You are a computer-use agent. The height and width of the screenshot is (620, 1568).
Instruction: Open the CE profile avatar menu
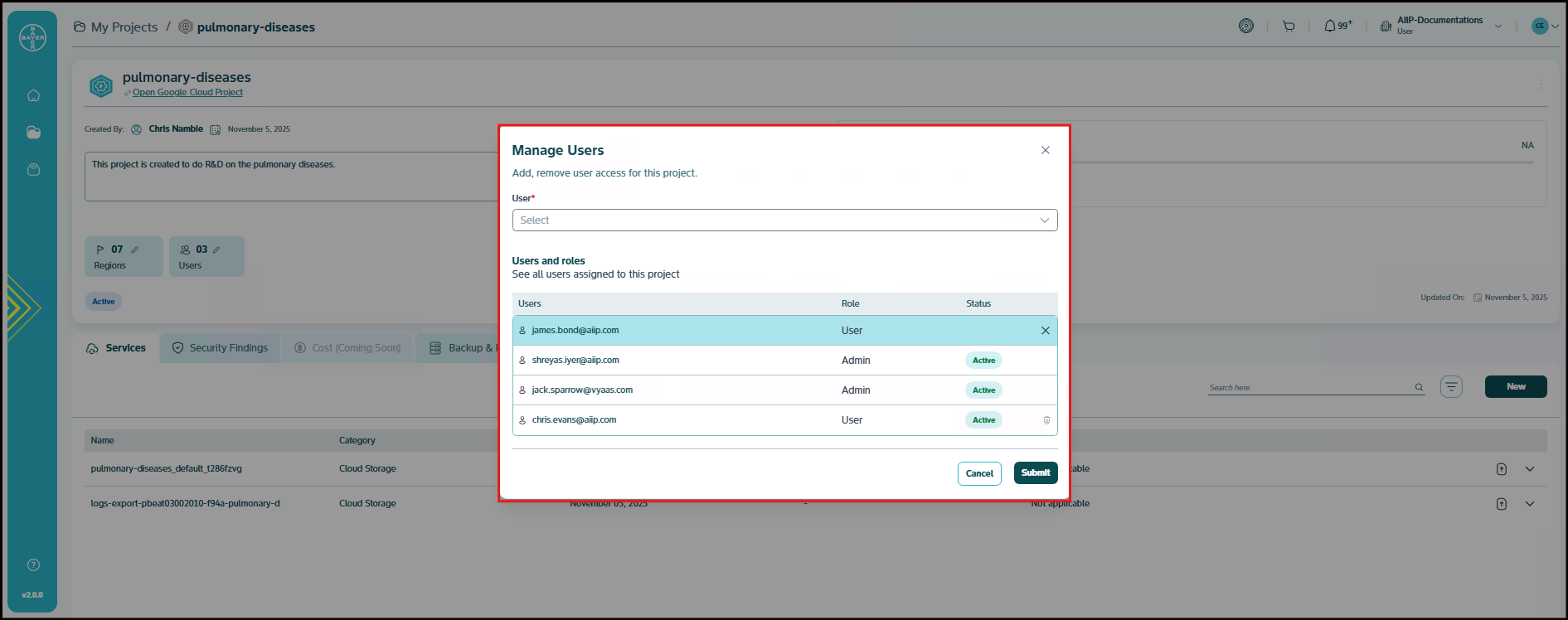point(1544,26)
